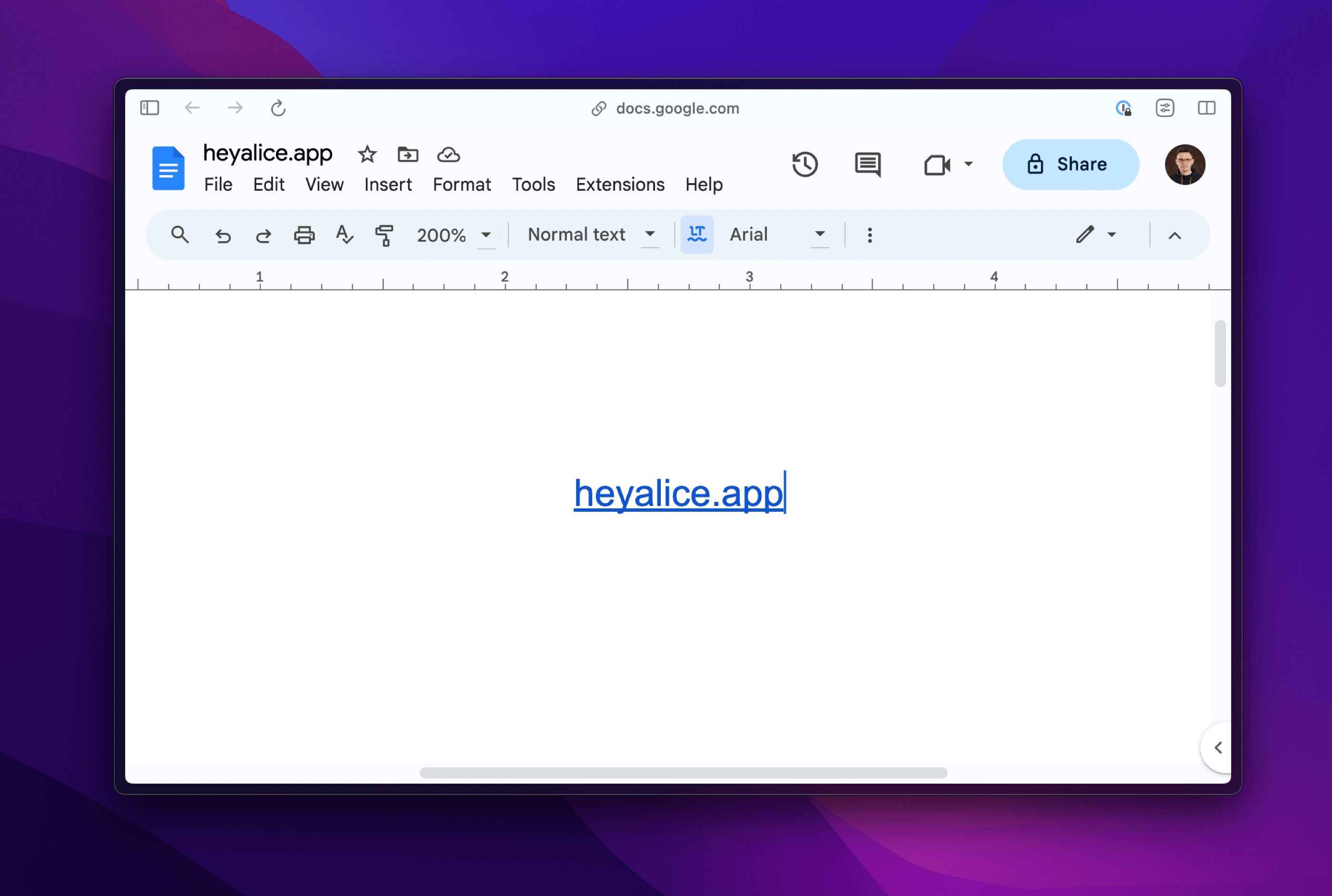Viewport: 1332px width, 896px height.
Task: Undo the last action
Action: pos(223,235)
